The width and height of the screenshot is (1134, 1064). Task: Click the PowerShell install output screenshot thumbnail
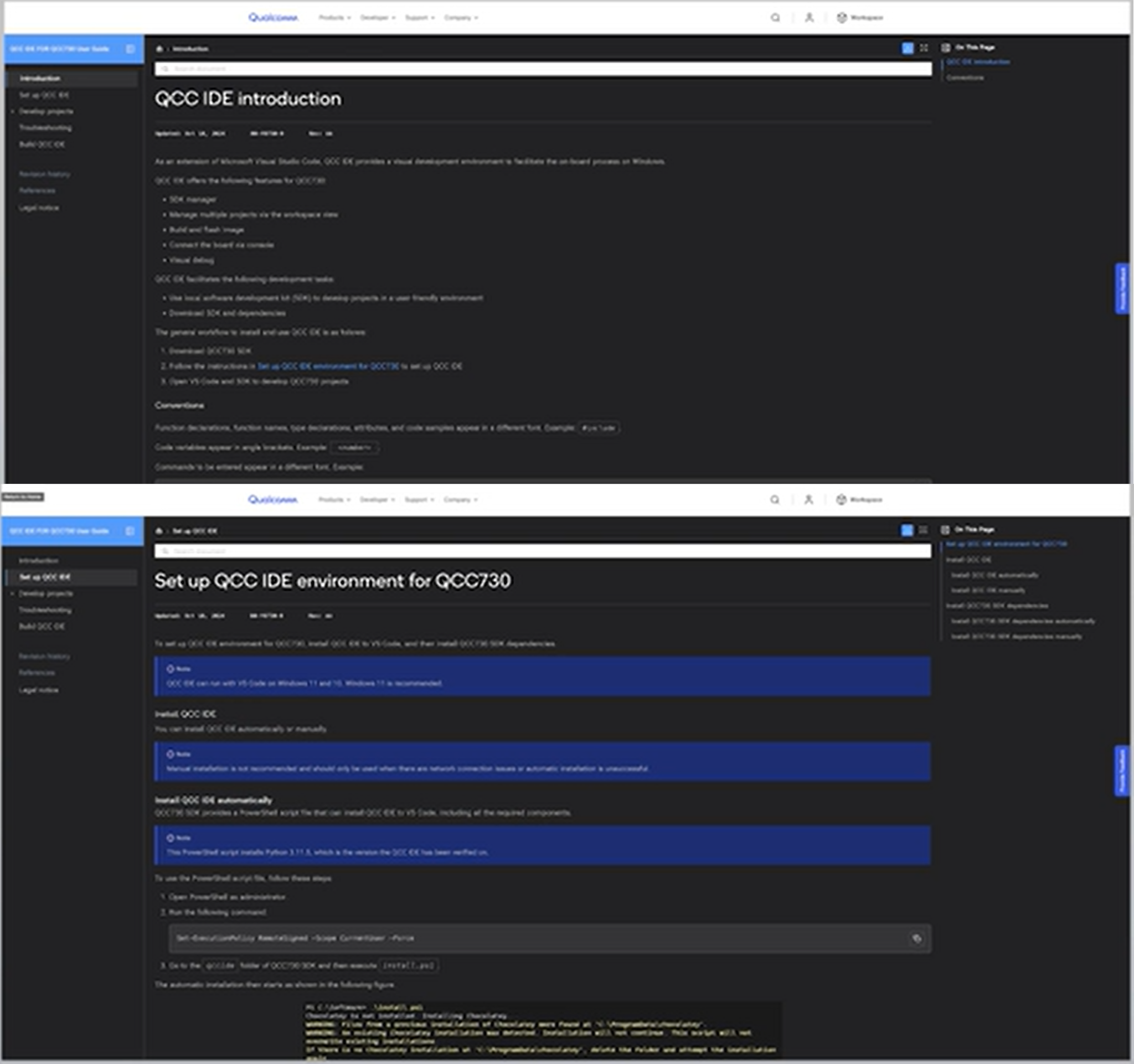click(542, 1030)
